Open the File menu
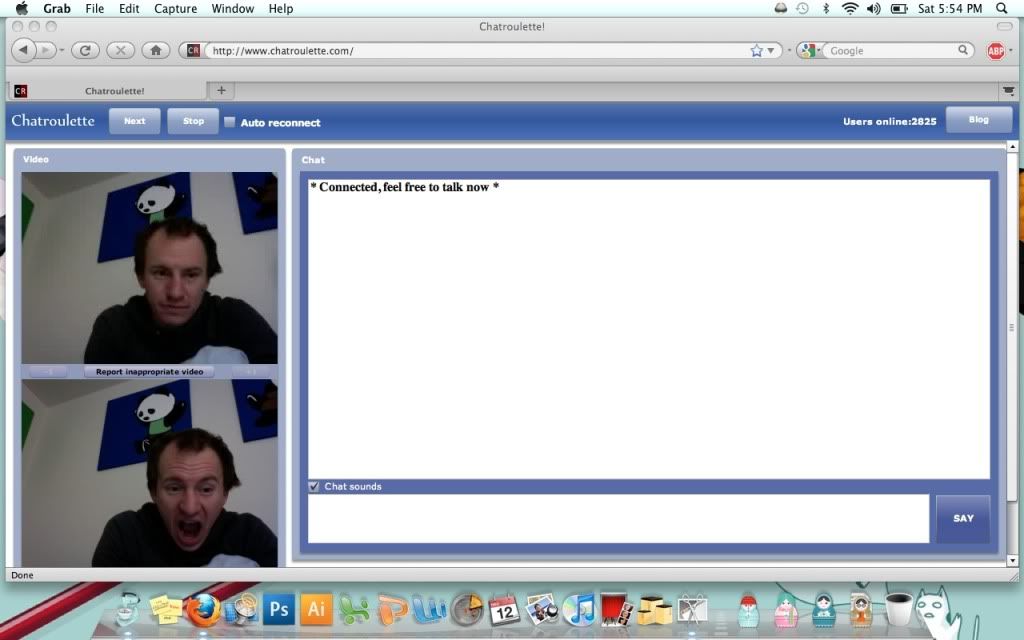 pos(95,8)
